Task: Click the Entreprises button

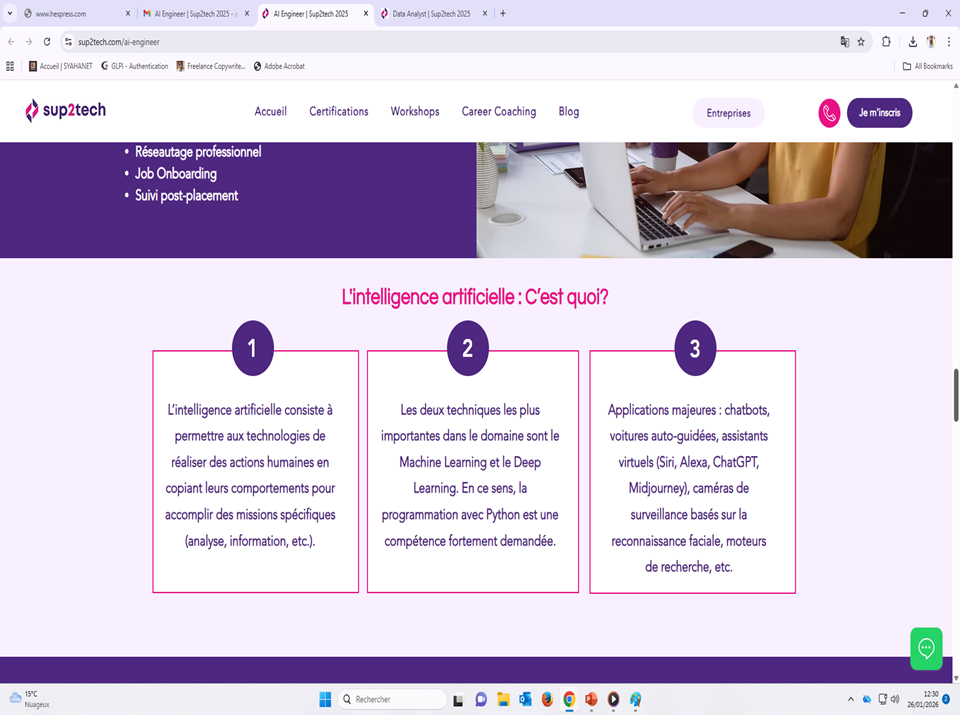Action: click(x=728, y=113)
